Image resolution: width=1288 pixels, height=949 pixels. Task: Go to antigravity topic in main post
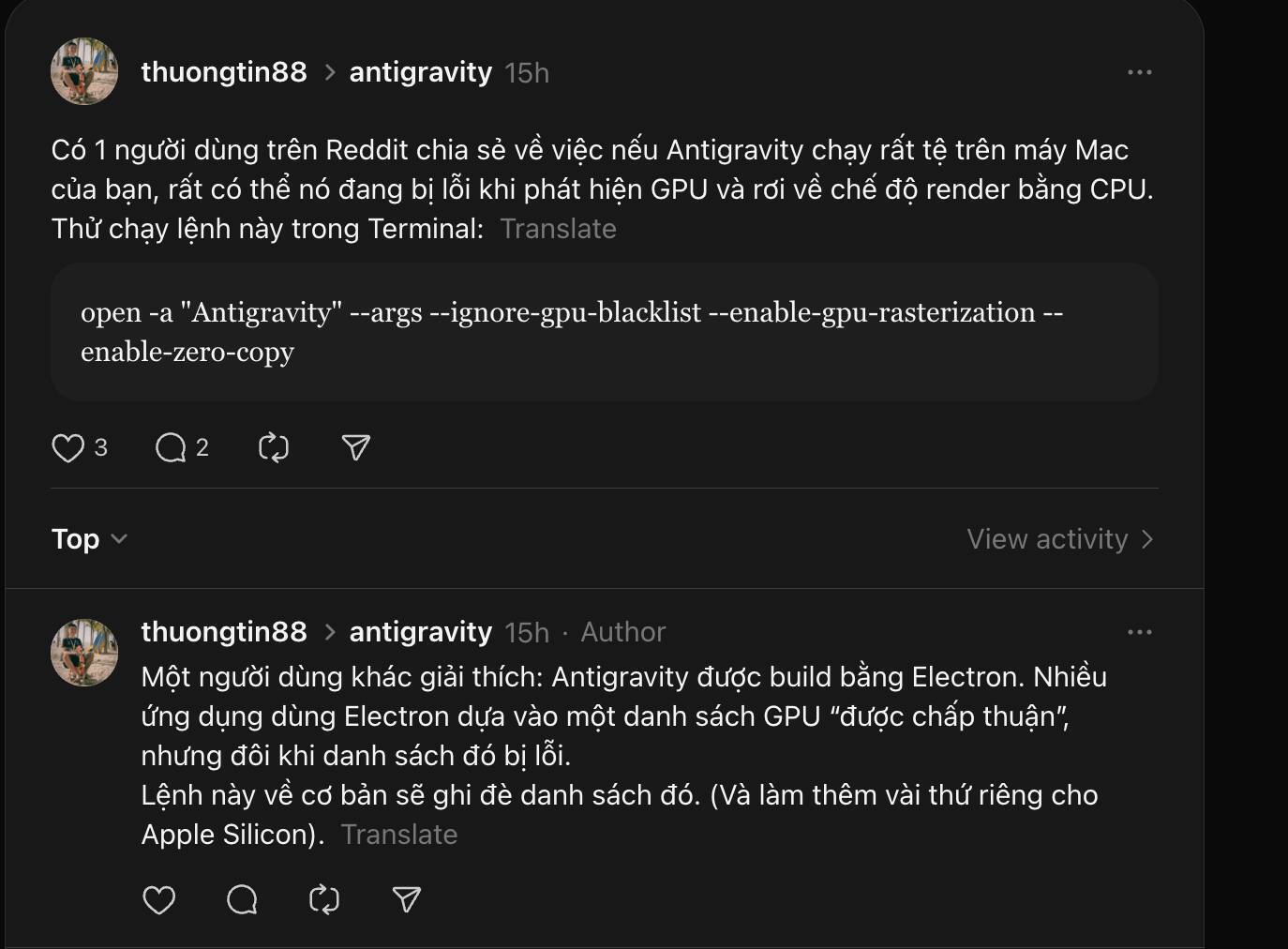click(420, 72)
